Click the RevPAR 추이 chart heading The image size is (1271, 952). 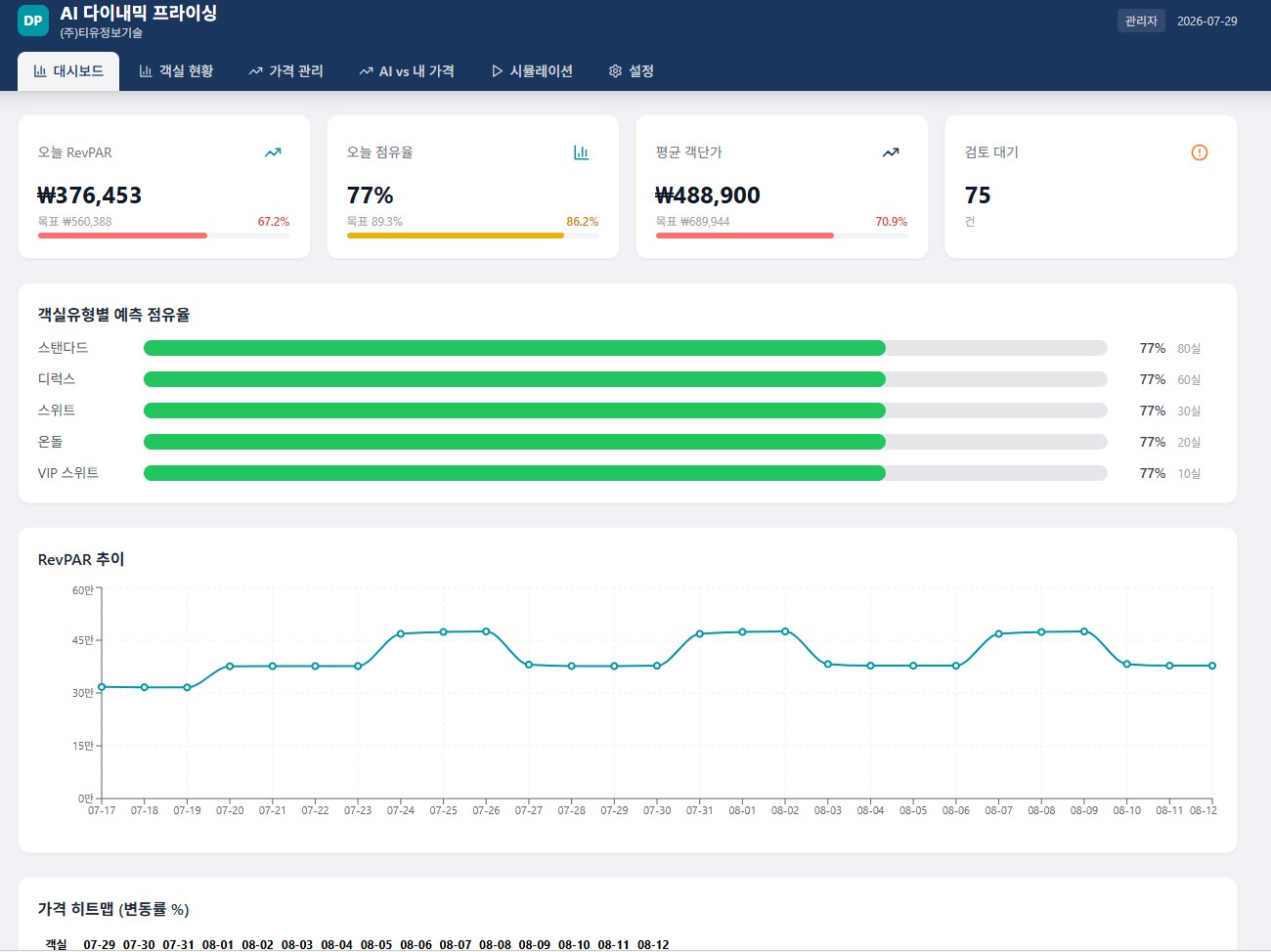click(x=81, y=559)
